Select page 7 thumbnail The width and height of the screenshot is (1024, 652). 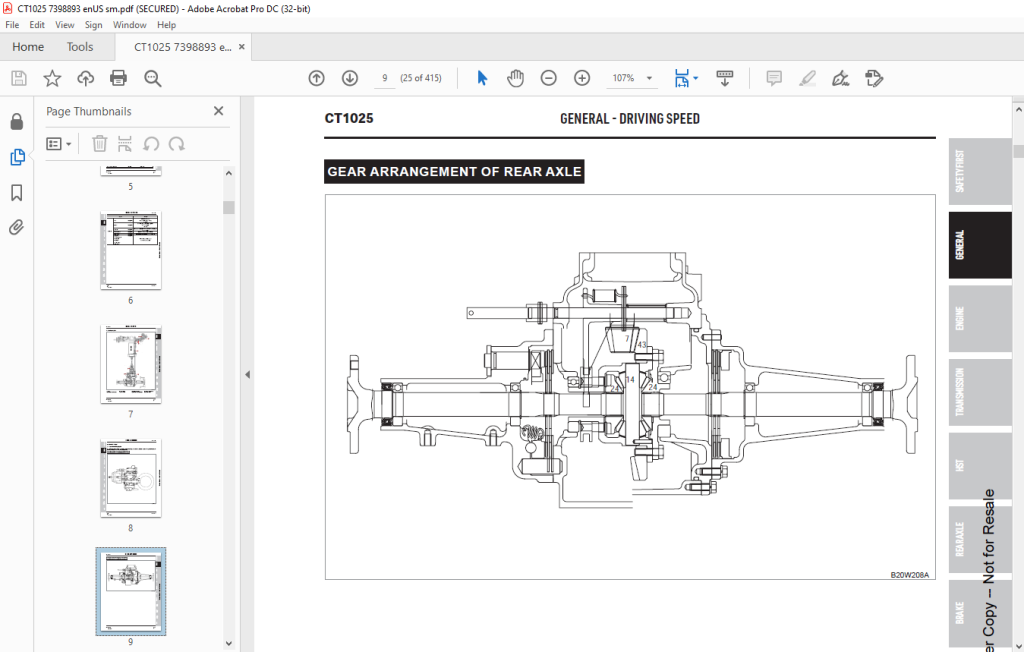pyautogui.click(x=131, y=364)
